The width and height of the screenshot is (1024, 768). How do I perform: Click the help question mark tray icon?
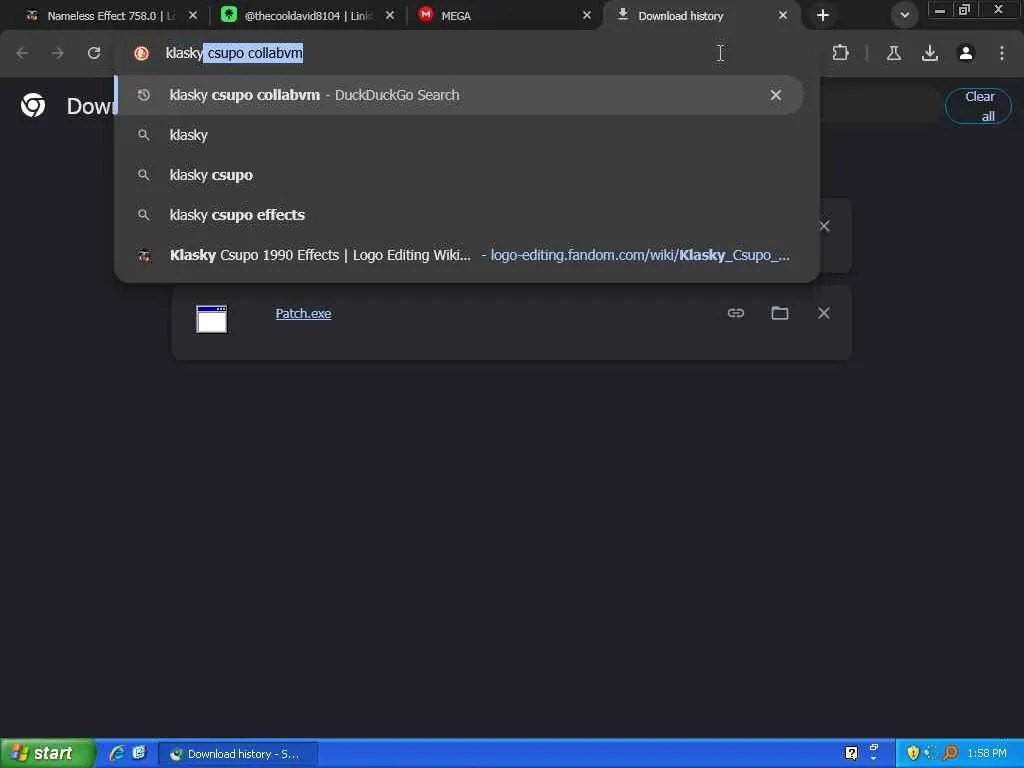(851, 754)
